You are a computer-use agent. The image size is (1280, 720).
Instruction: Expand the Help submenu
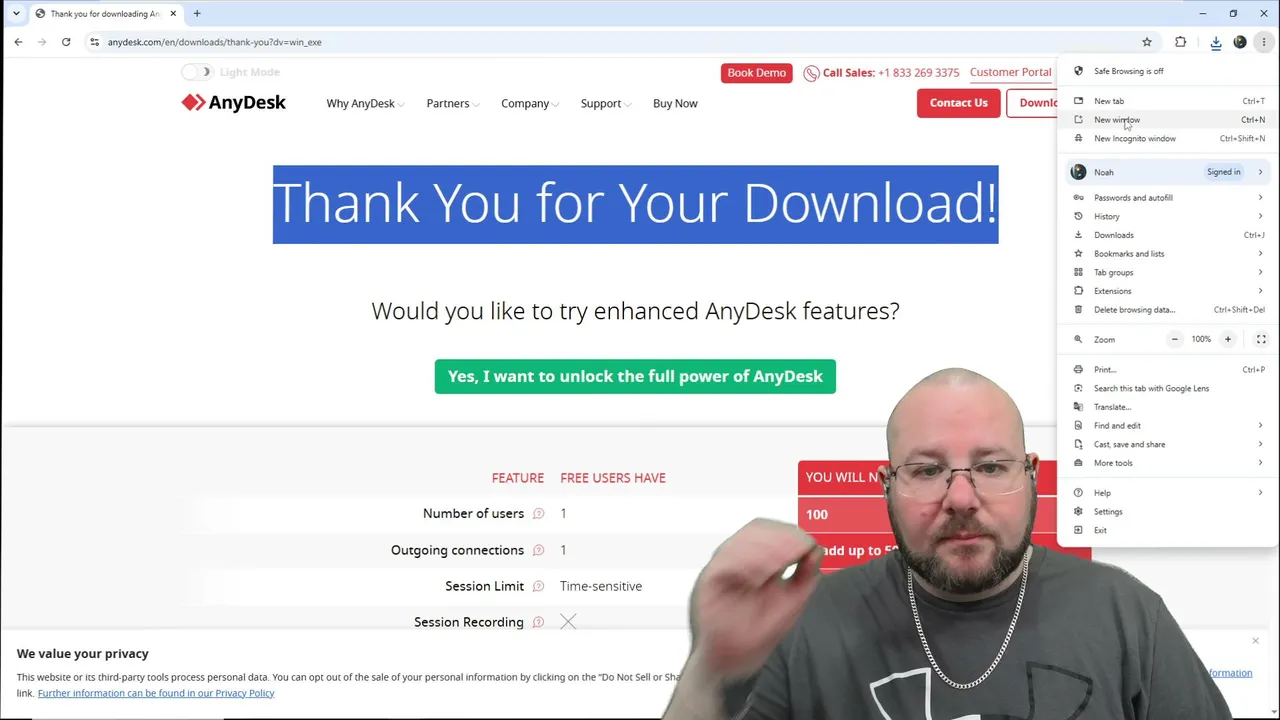point(1167,493)
